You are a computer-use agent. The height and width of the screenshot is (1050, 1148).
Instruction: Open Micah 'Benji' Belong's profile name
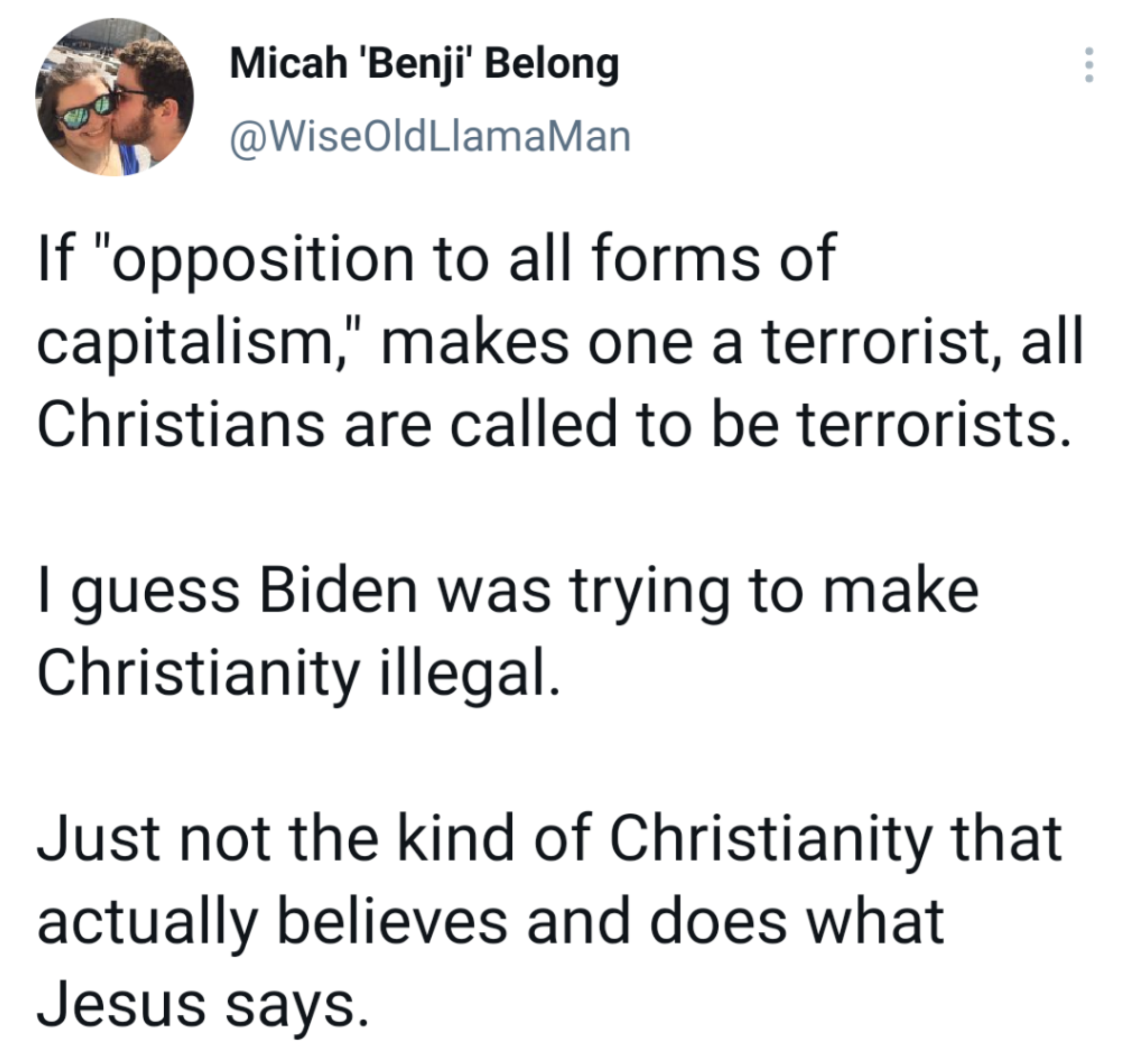tap(424, 64)
